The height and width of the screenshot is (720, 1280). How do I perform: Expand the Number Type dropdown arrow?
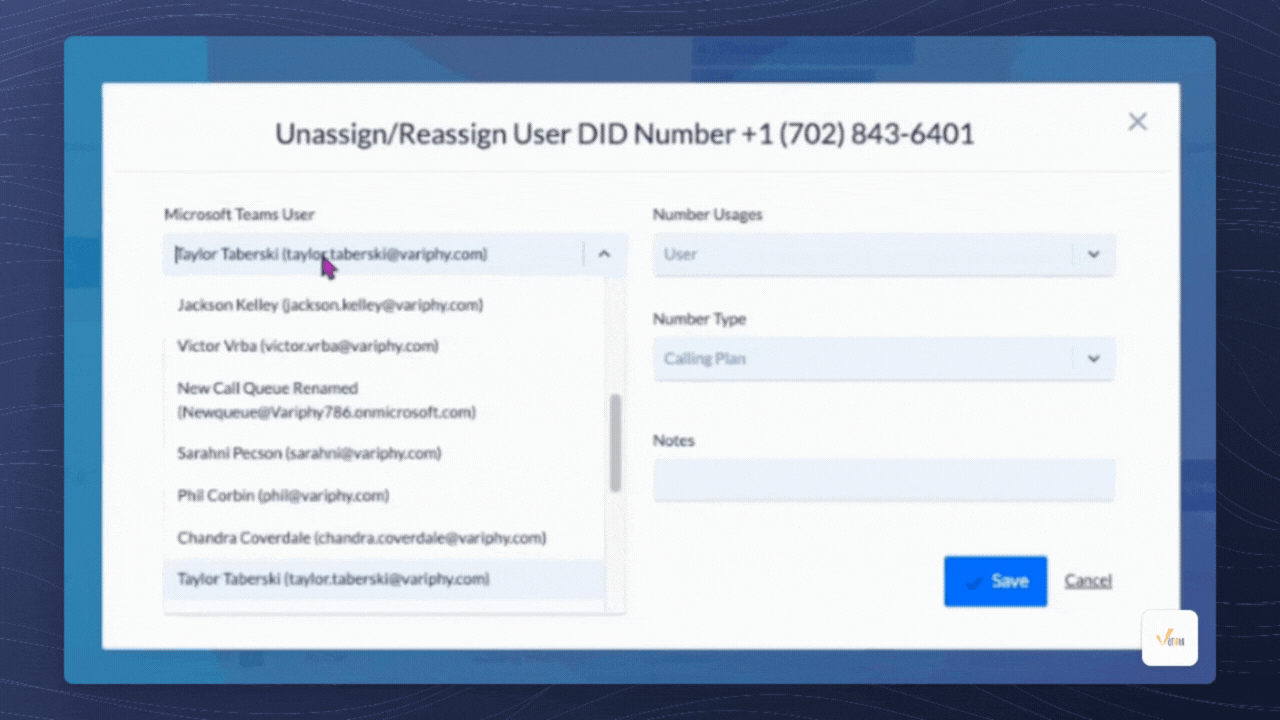click(x=1093, y=359)
